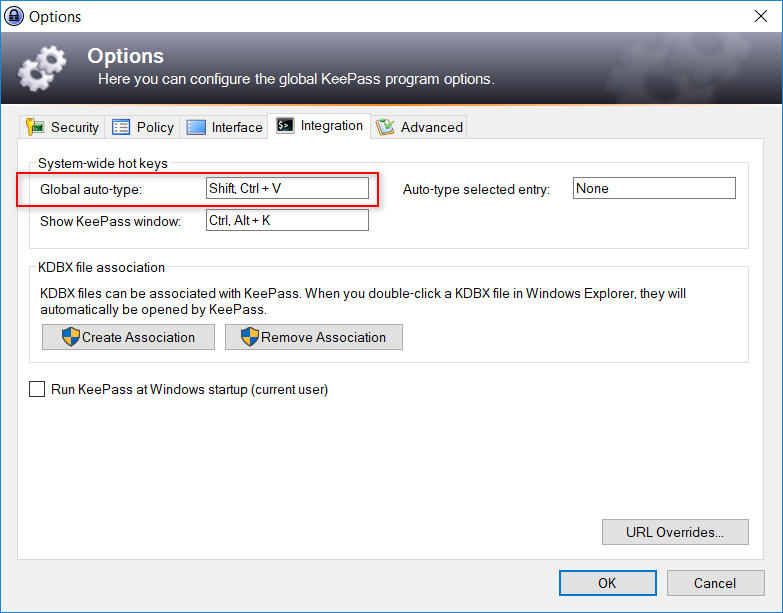Close the Options window
Viewport: 783px width, 613px height.
[x=761, y=16]
